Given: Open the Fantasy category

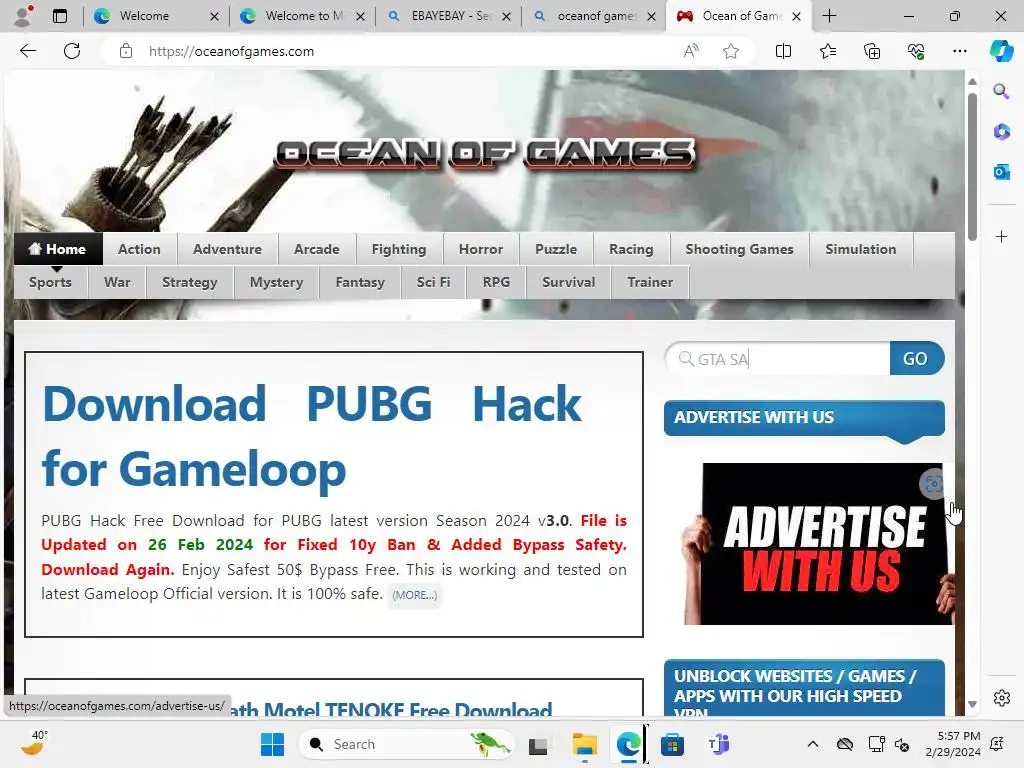Looking at the screenshot, I should 360,282.
